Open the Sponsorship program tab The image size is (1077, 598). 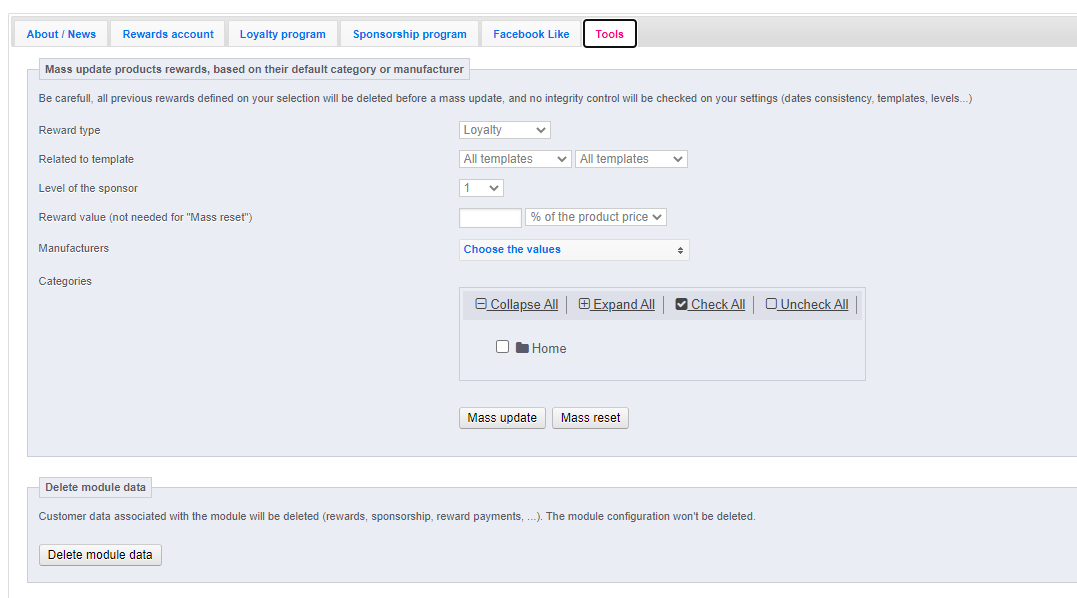tap(409, 34)
